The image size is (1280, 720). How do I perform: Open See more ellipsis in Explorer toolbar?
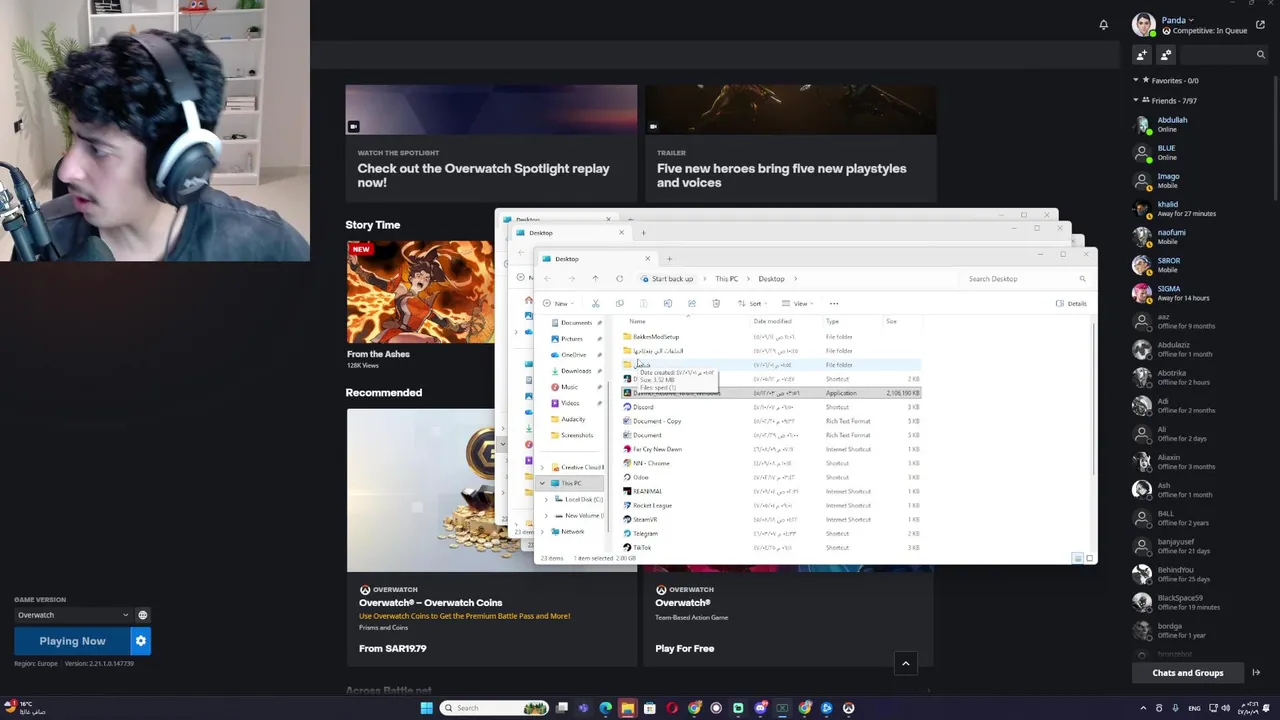coord(834,303)
